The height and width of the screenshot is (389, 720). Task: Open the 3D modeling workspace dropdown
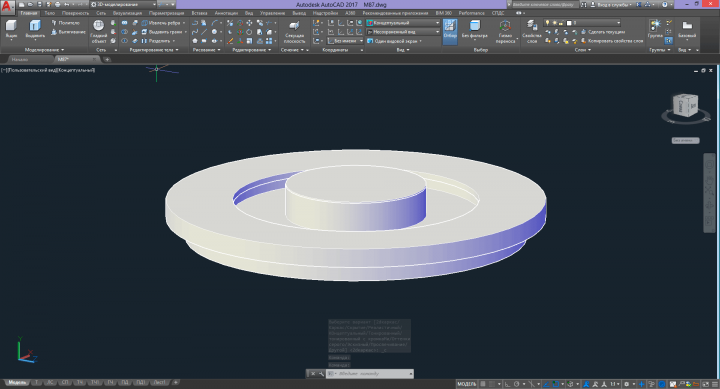coord(123,4)
